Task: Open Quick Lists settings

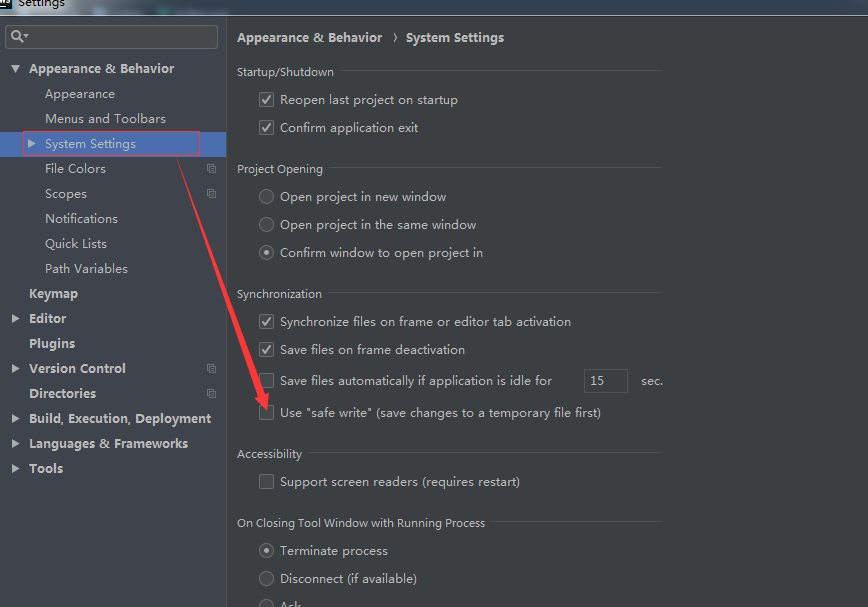Action: [x=76, y=244]
